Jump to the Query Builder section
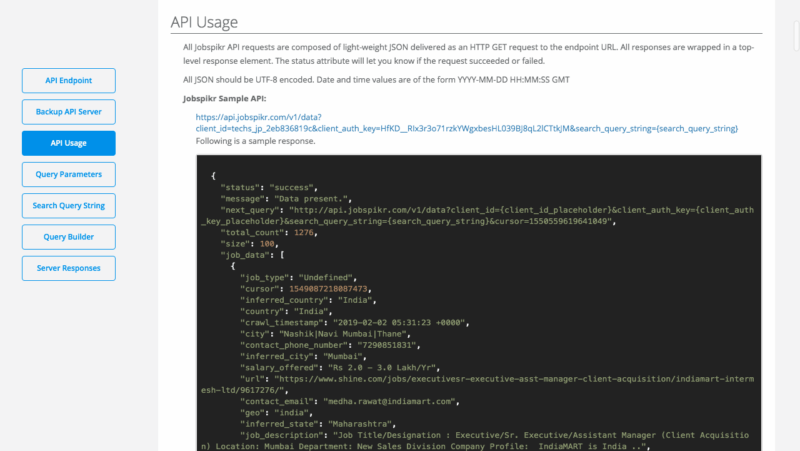The width and height of the screenshot is (800, 451). [68, 237]
